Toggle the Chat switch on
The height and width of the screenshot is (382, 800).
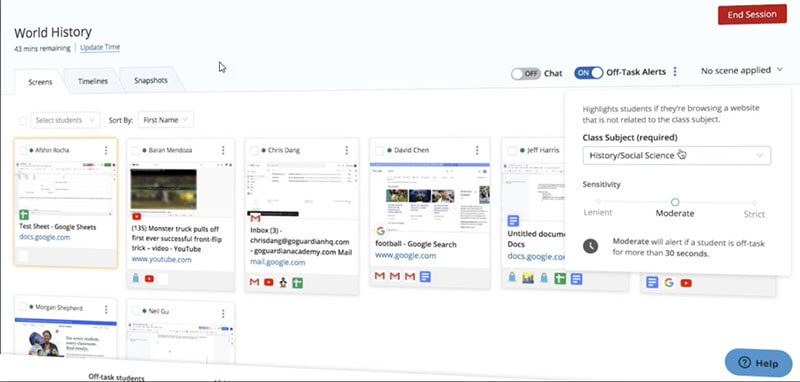click(x=525, y=73)
